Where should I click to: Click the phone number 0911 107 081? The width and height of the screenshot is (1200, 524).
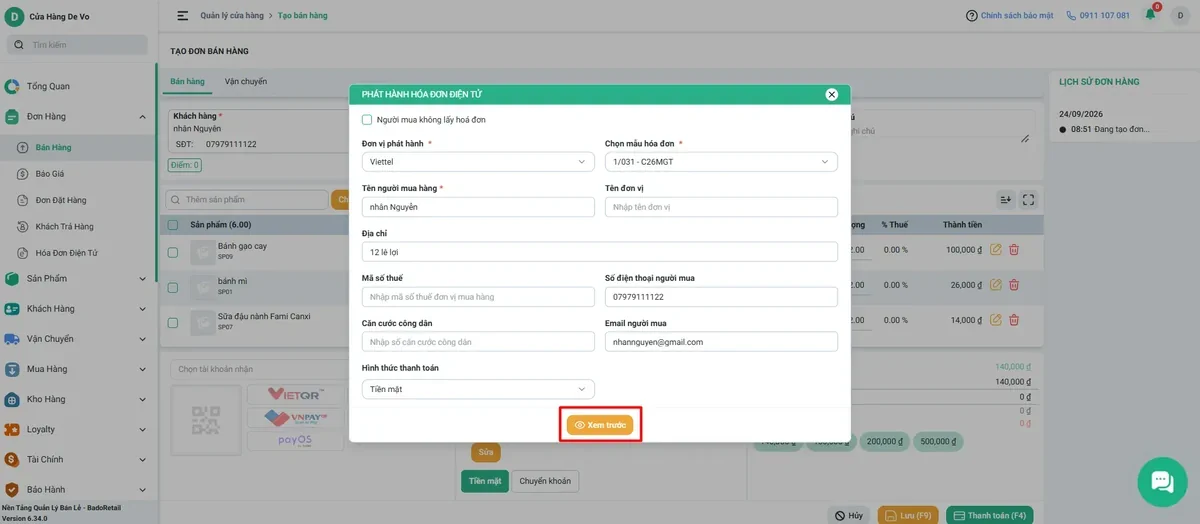pos(1104,16)
